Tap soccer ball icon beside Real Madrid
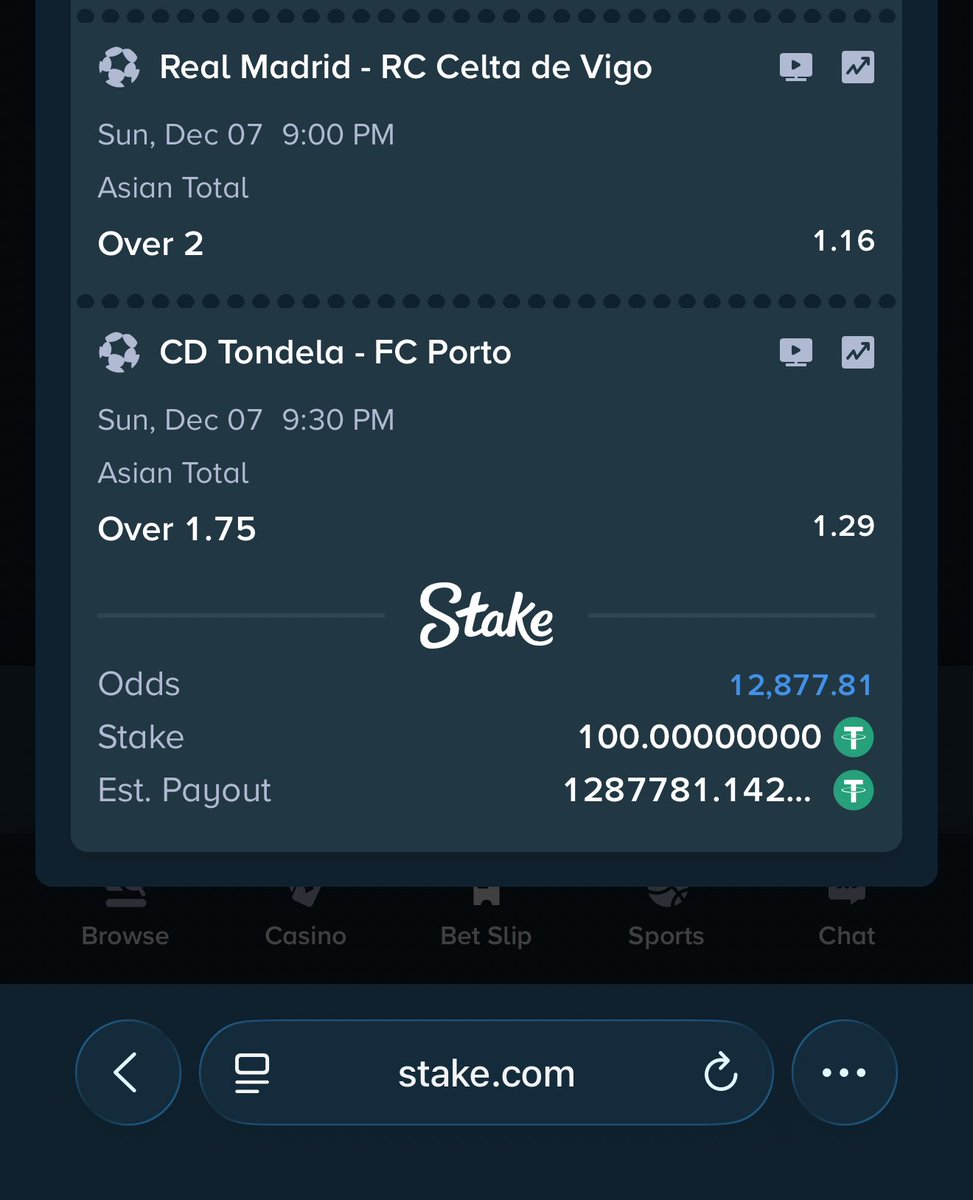The image size is (973, 1200). click(119, 67)
